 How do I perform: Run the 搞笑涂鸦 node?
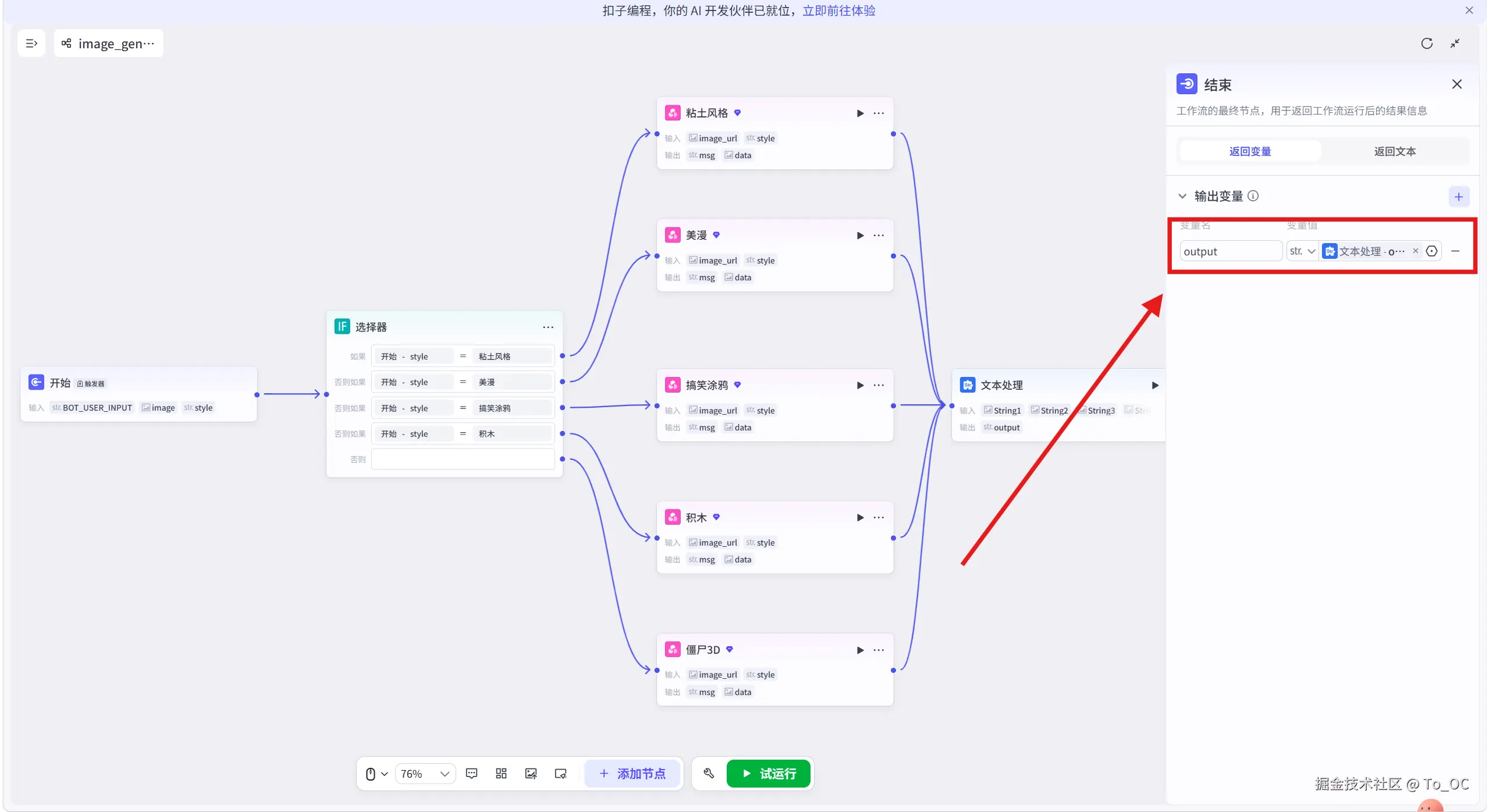click(859, 385)
